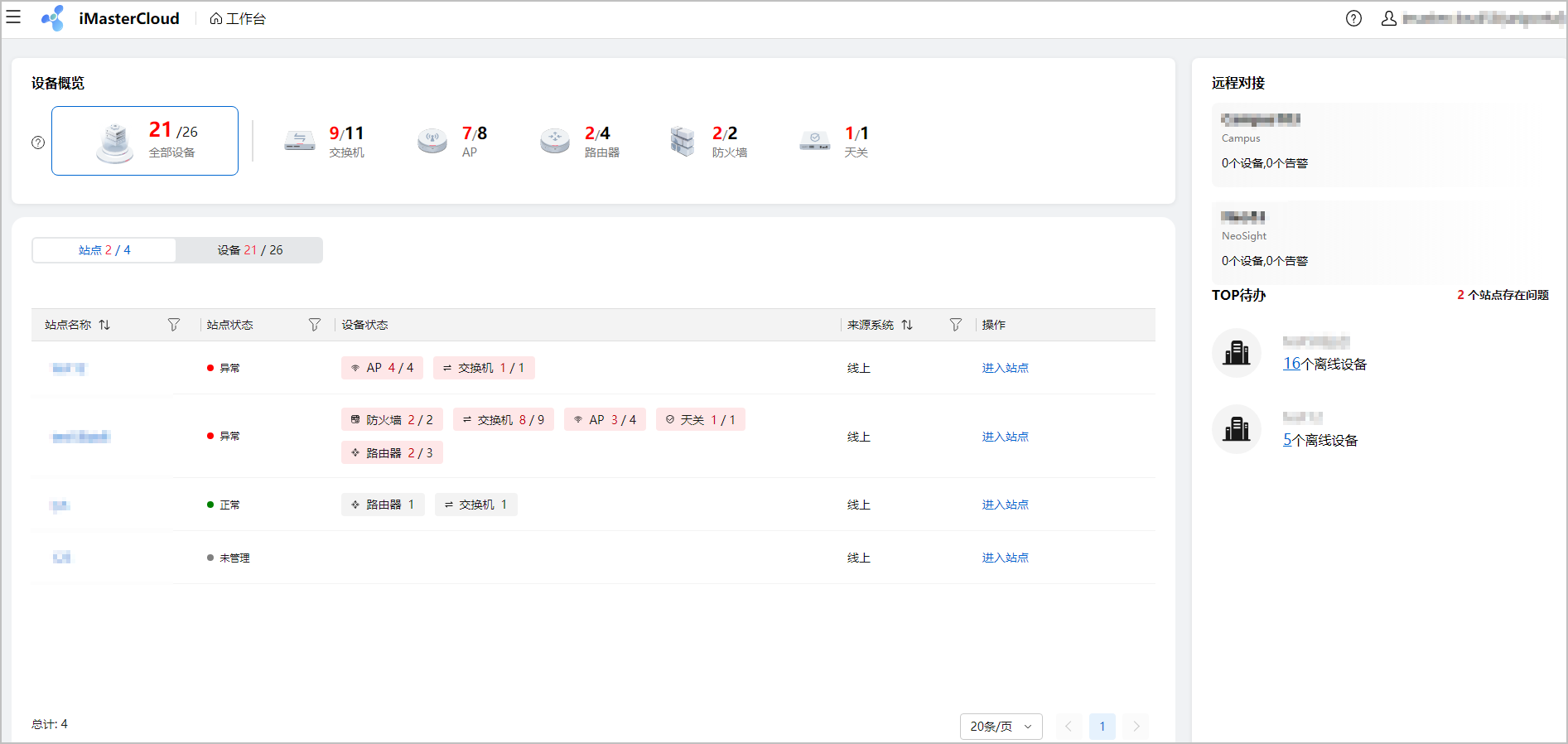Viewport: 1568px width, 744px height.
Task: Expand the 20条/页 page size dropdown
Action: (1001, 727)
